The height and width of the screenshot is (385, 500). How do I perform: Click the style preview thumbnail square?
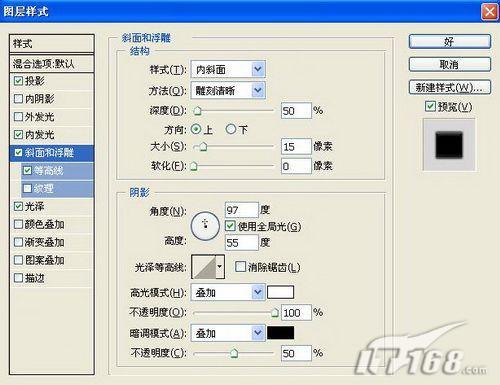449,145
